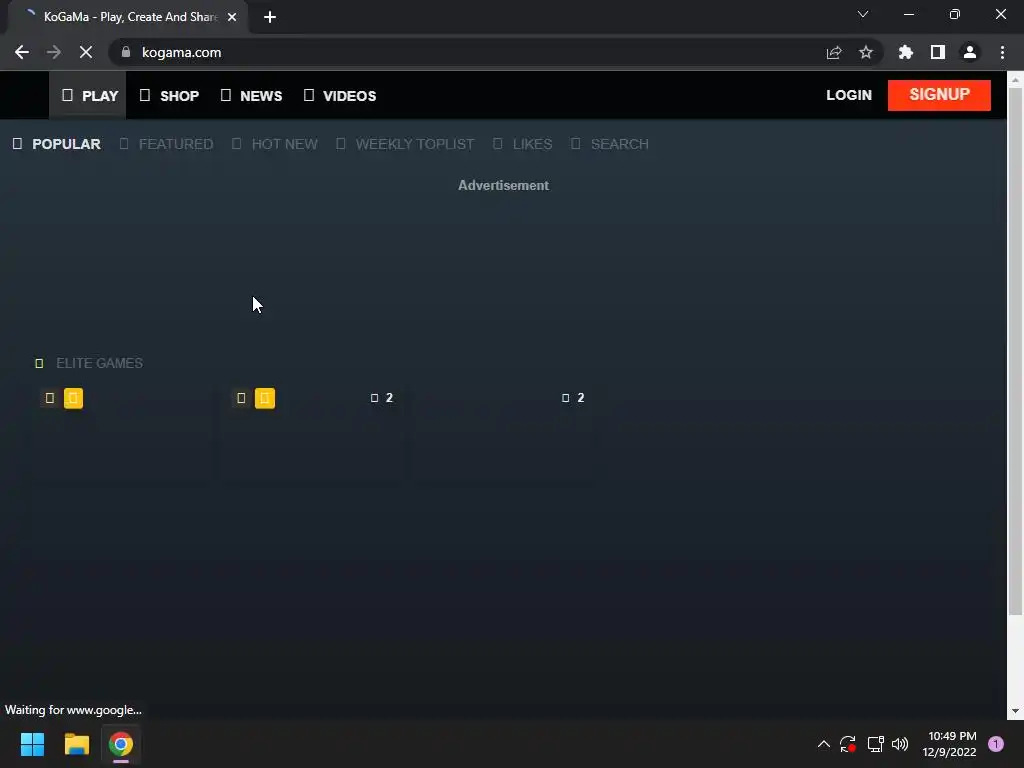
Task: Go to the NEWS page
Action: pyautogui.click(x=251, y=95)
